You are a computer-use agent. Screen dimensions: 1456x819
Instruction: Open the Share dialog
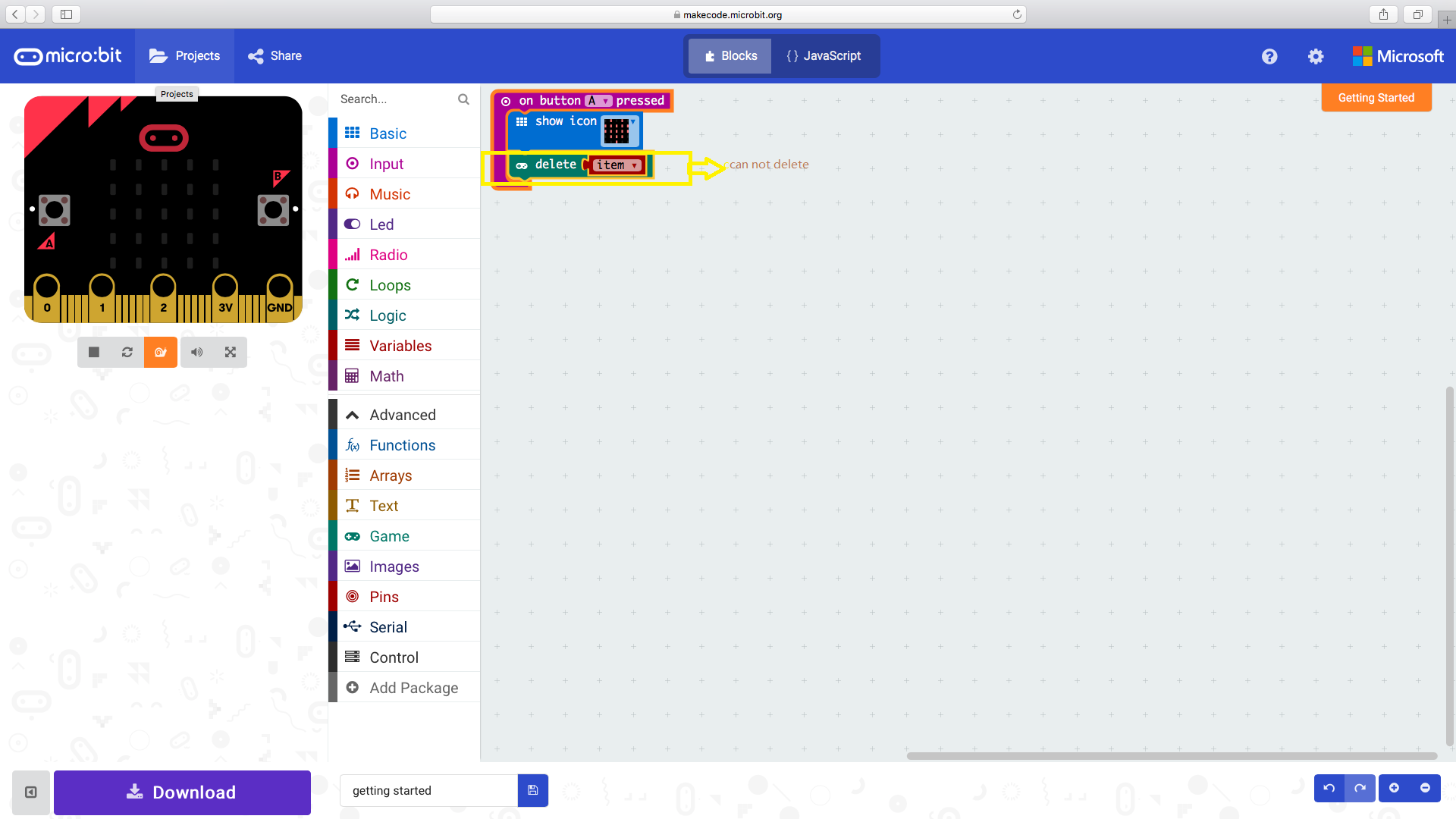275,56
